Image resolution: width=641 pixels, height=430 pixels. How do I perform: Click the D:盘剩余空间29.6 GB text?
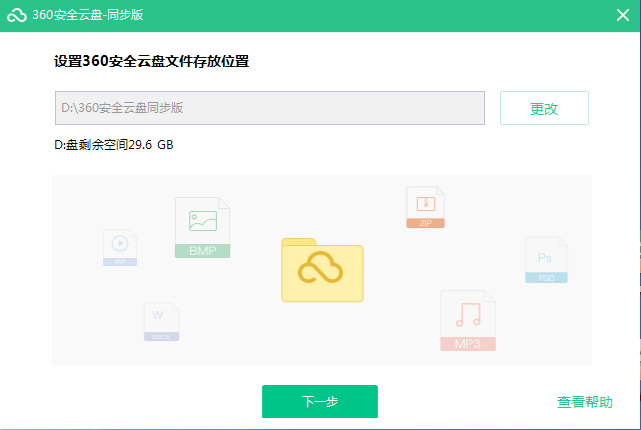[x=114, y=145]
